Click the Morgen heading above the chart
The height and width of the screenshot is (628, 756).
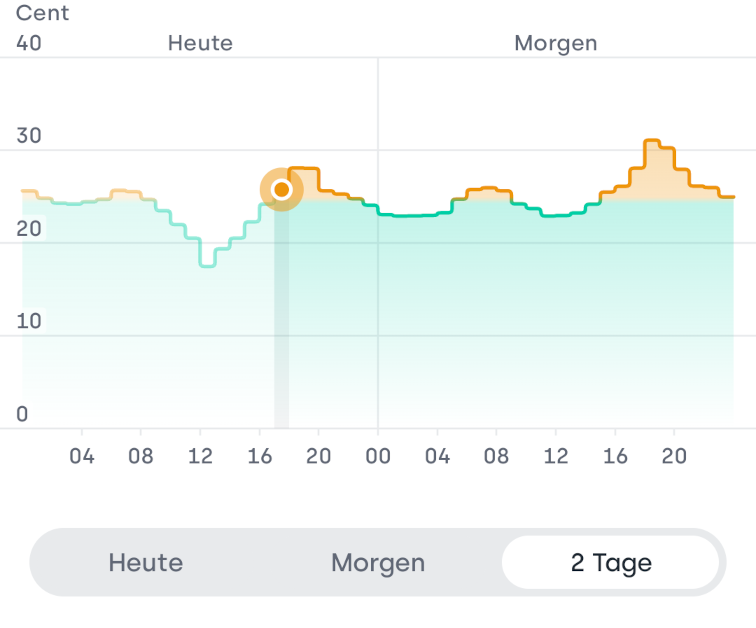click(555, 43)
